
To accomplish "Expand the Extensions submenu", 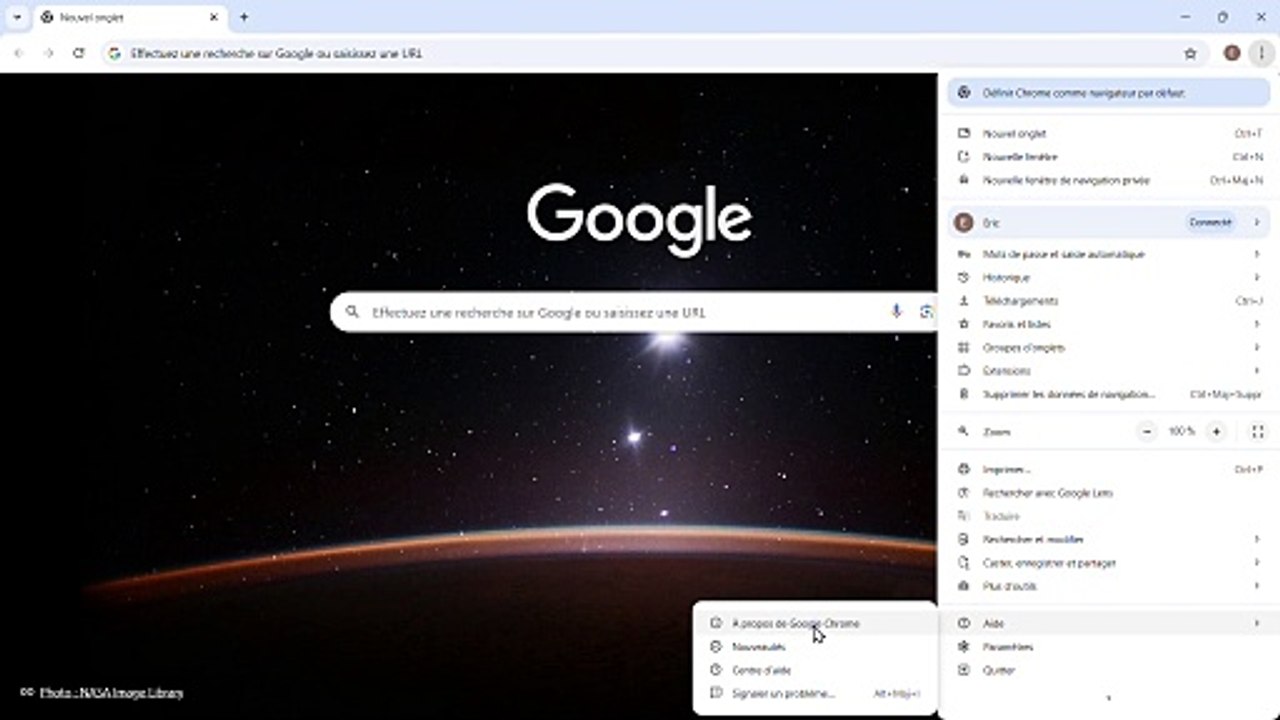I will (1108, 370).
